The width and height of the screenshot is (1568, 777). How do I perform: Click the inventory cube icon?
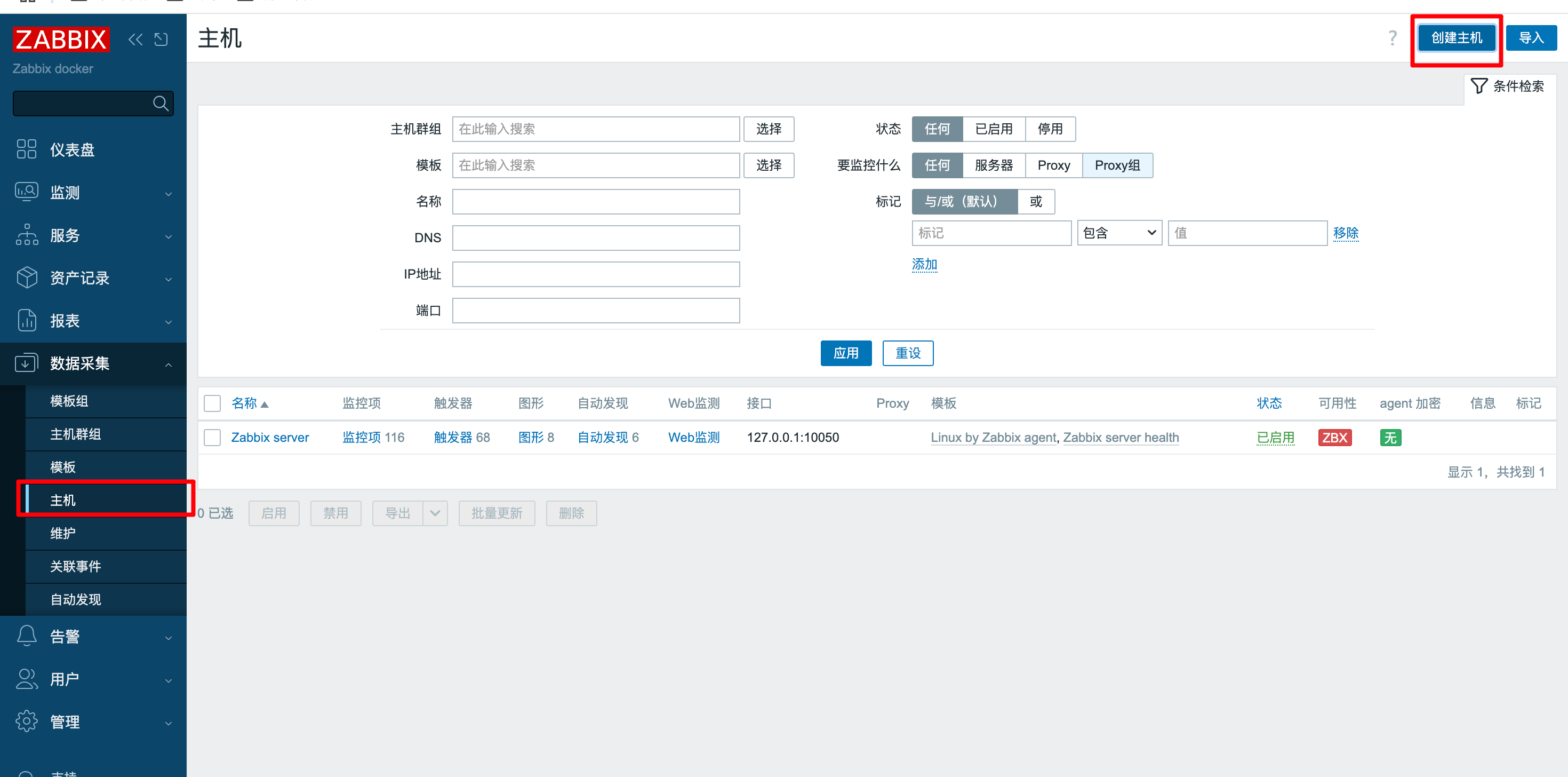coord(26,277)
